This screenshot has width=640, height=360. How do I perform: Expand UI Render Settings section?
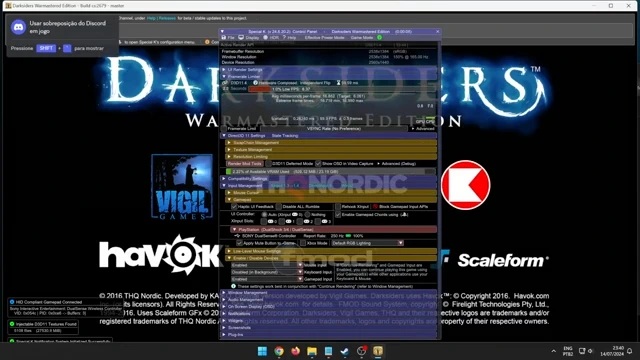(330, 70)
